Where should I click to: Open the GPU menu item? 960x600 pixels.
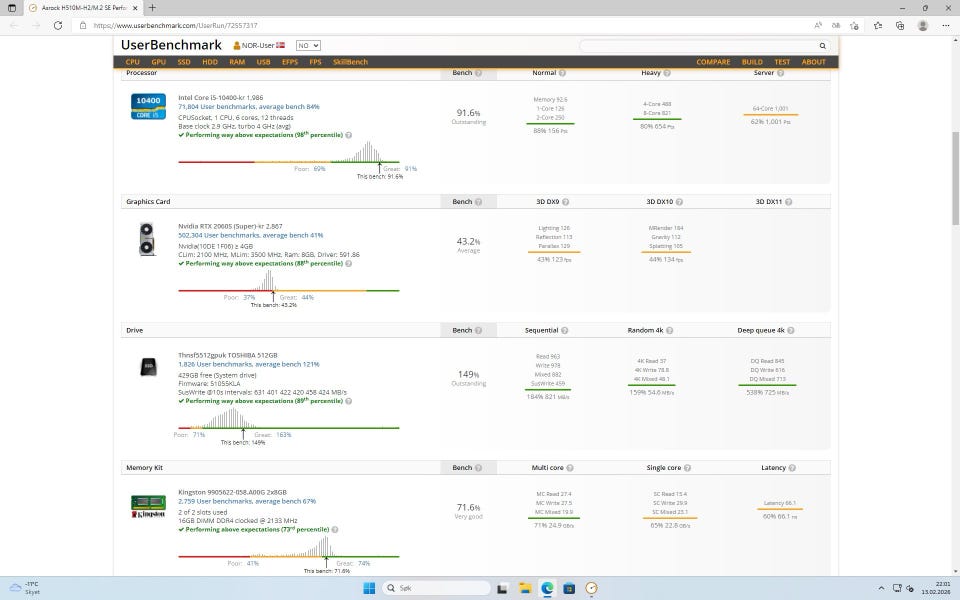pos(159,62)
